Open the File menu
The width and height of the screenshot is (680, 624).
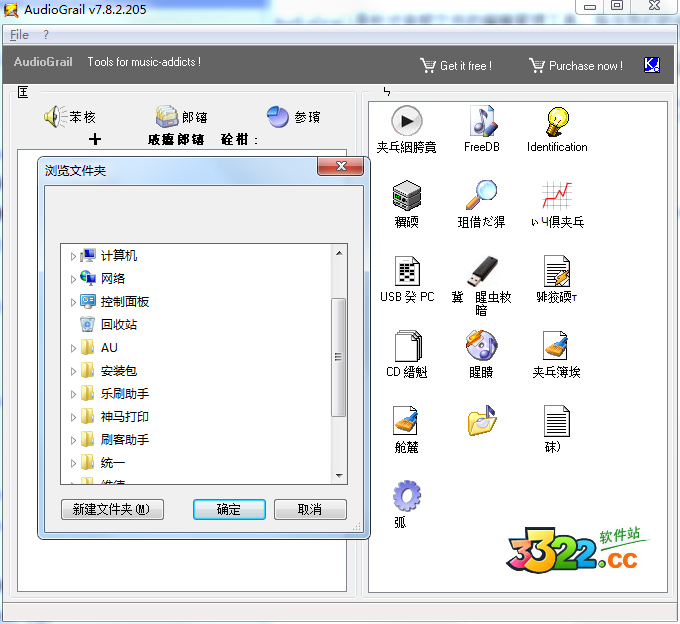pos(20,35)
